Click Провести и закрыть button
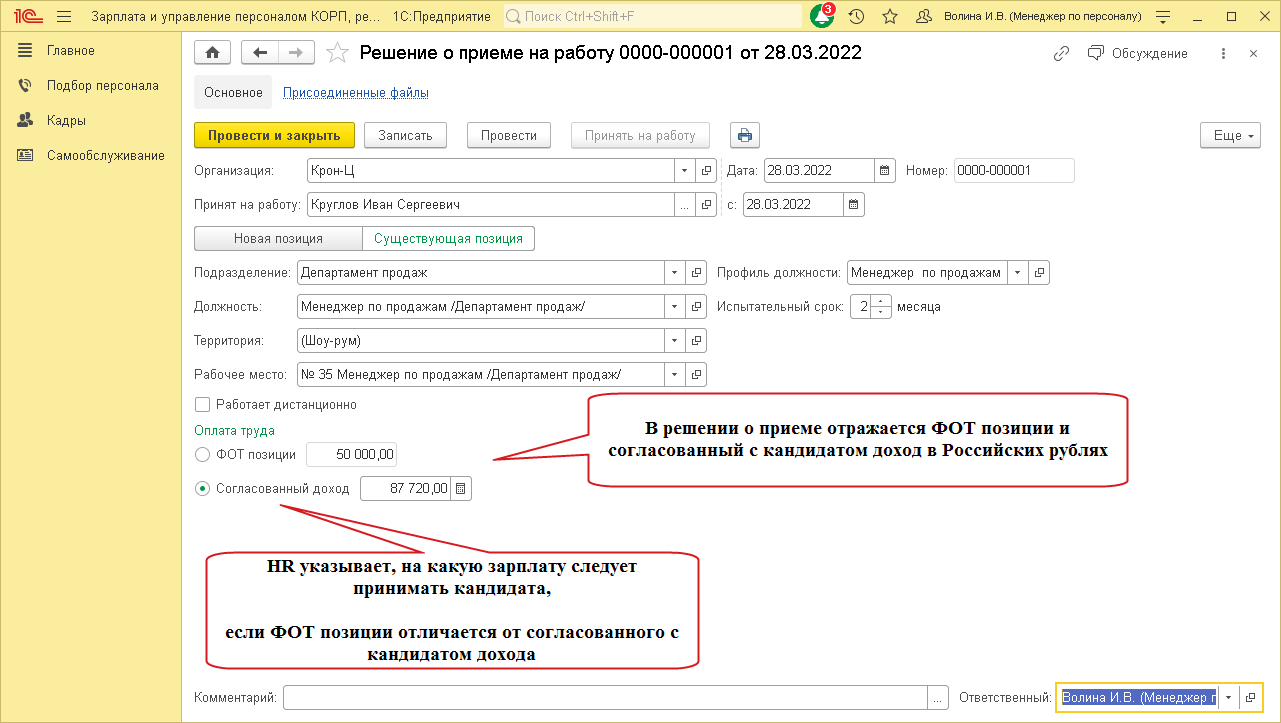Screen dimensions: 1281x723 (274, 136)
